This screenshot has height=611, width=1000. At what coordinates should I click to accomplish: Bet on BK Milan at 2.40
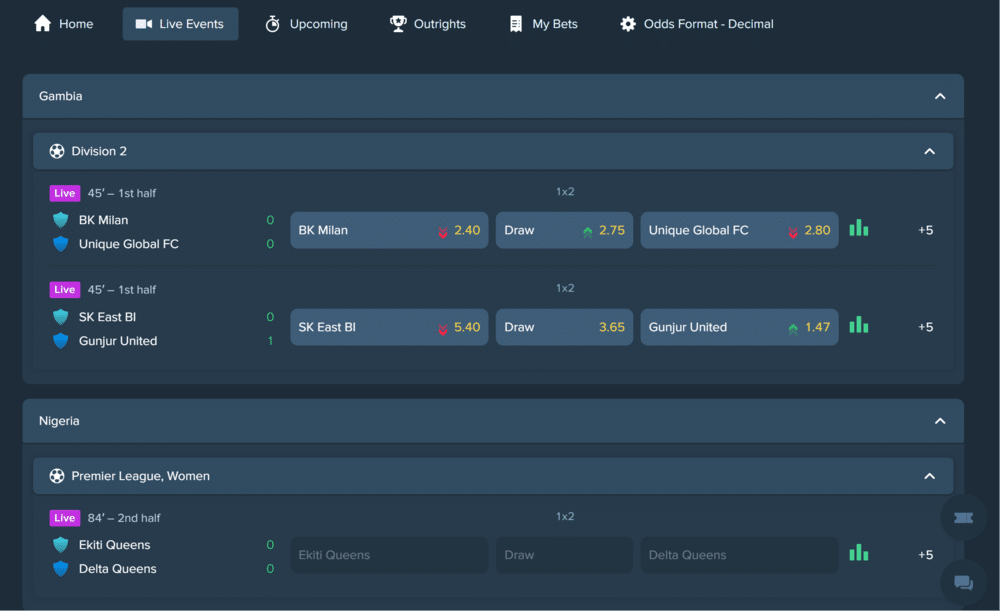point(389,230)
